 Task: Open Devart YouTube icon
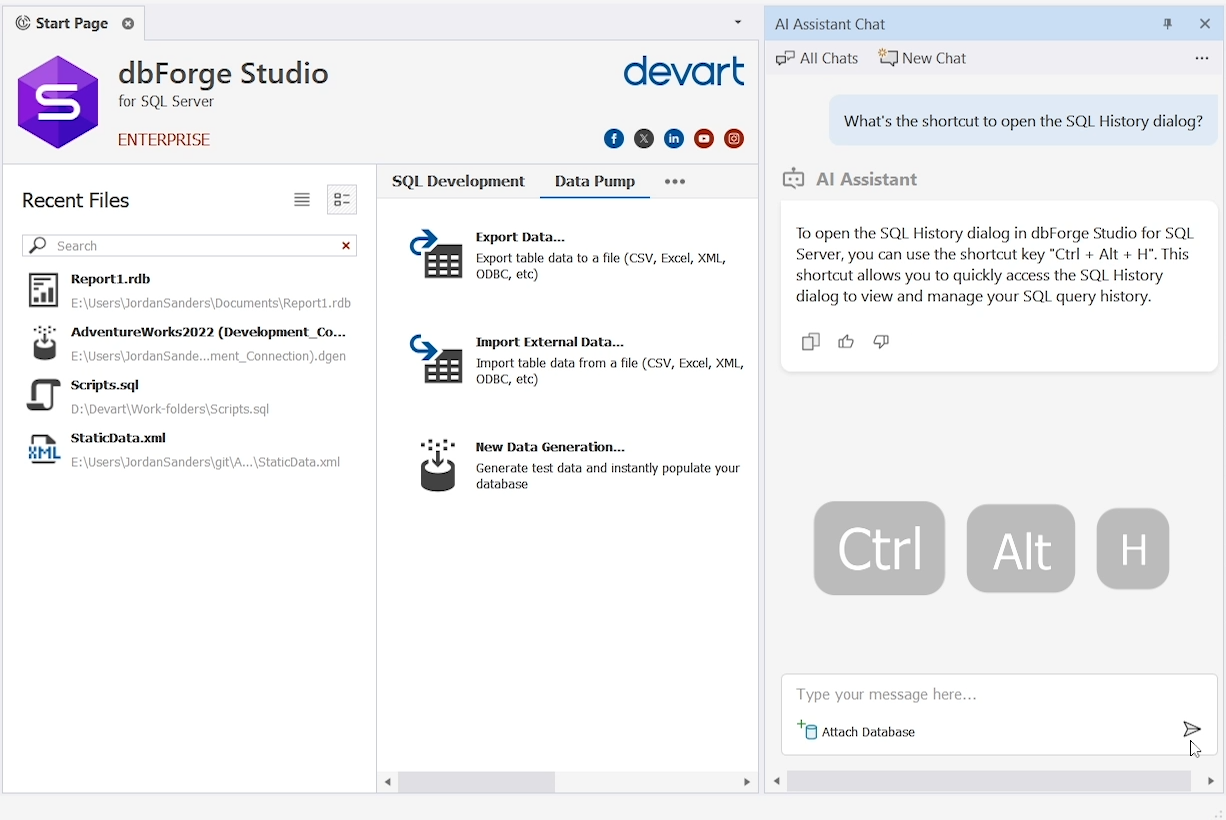coord(704,139)
